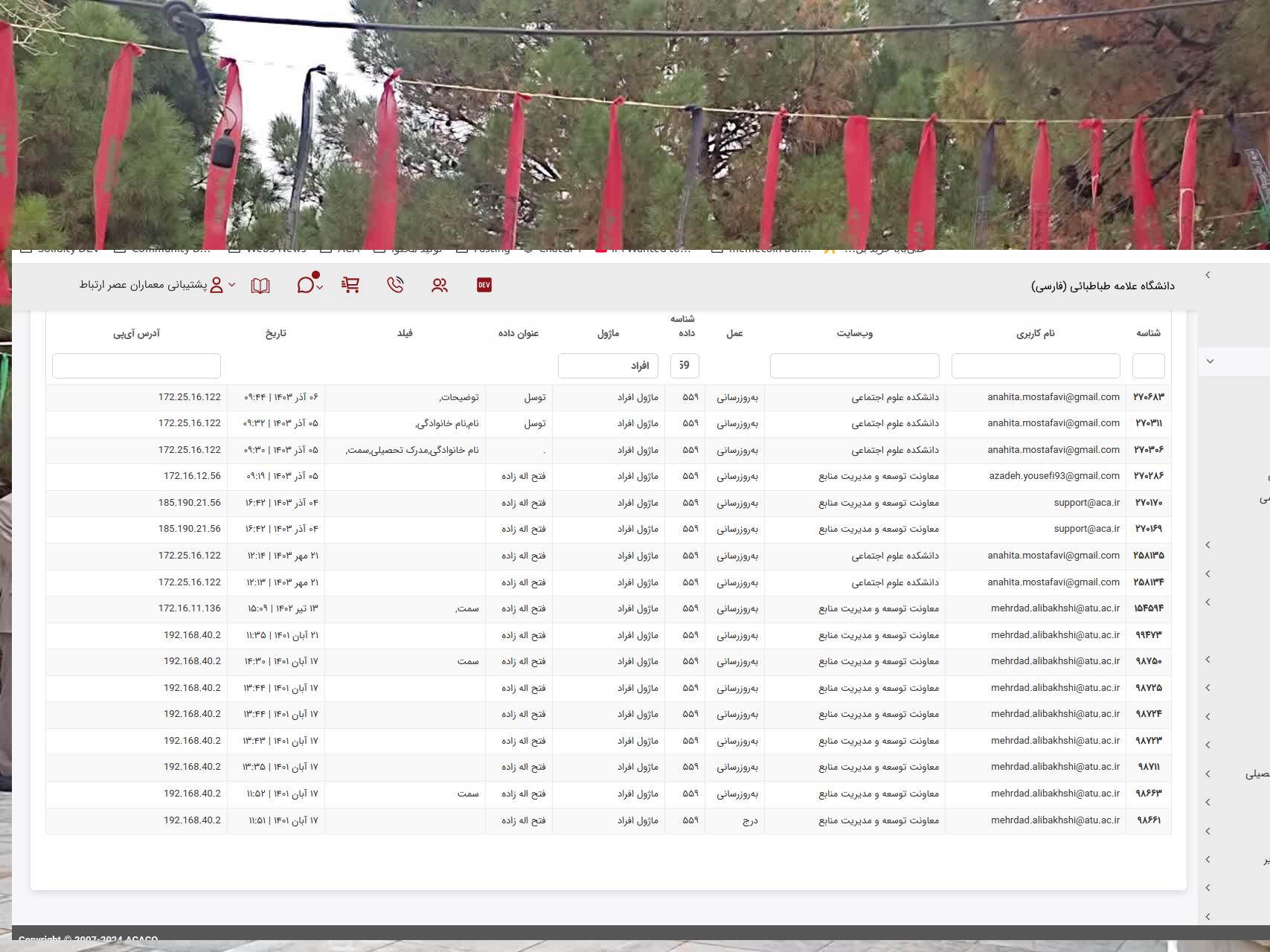Sort by the نام کاربری column header
Viewport: 1270px width, 952px height.
pos(1036,333)
